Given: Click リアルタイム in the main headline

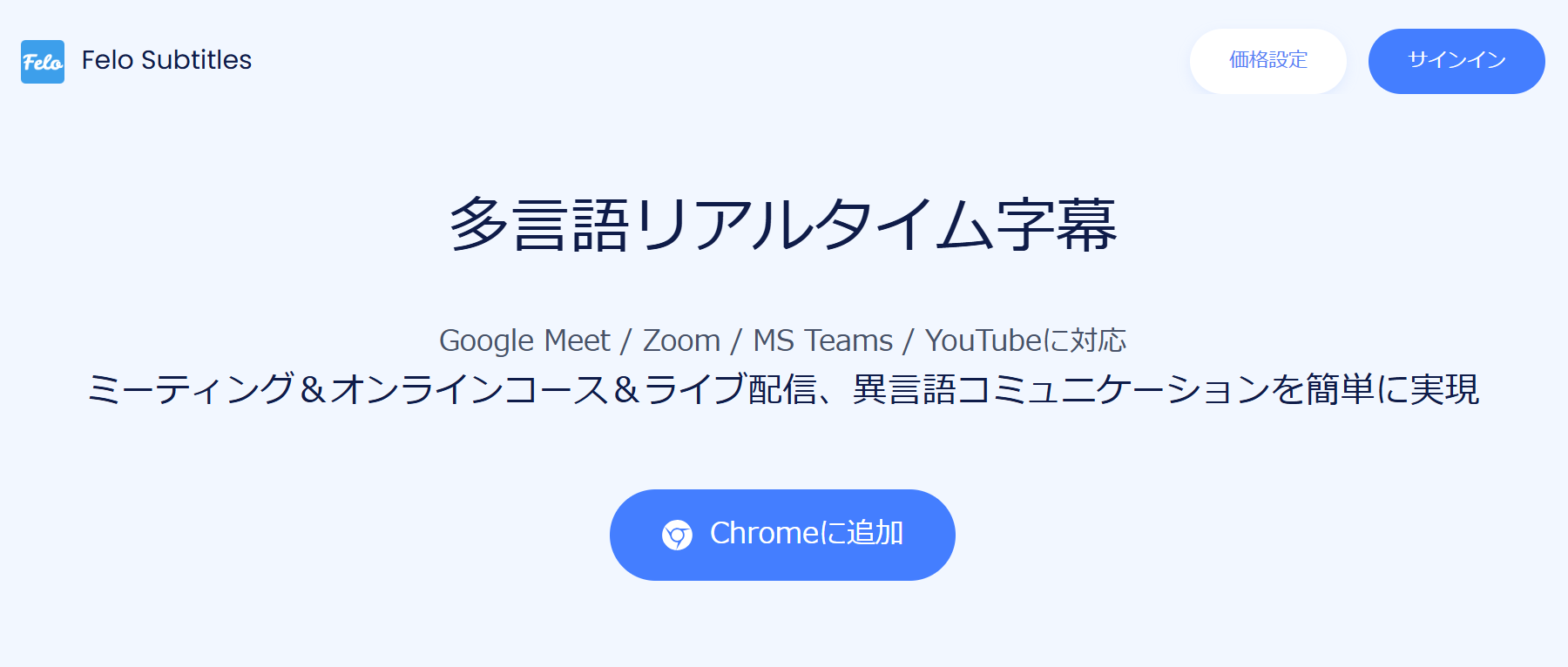Looking at the screenshot, I should (814, 226).
